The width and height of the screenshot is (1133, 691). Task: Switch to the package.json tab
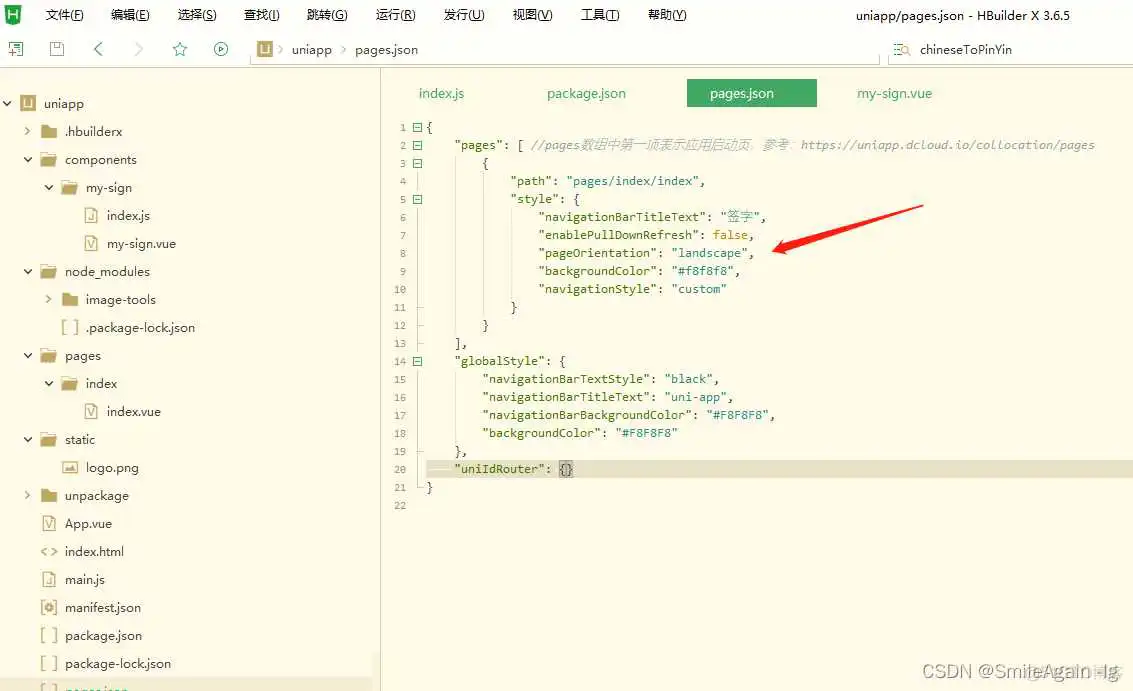586,93
